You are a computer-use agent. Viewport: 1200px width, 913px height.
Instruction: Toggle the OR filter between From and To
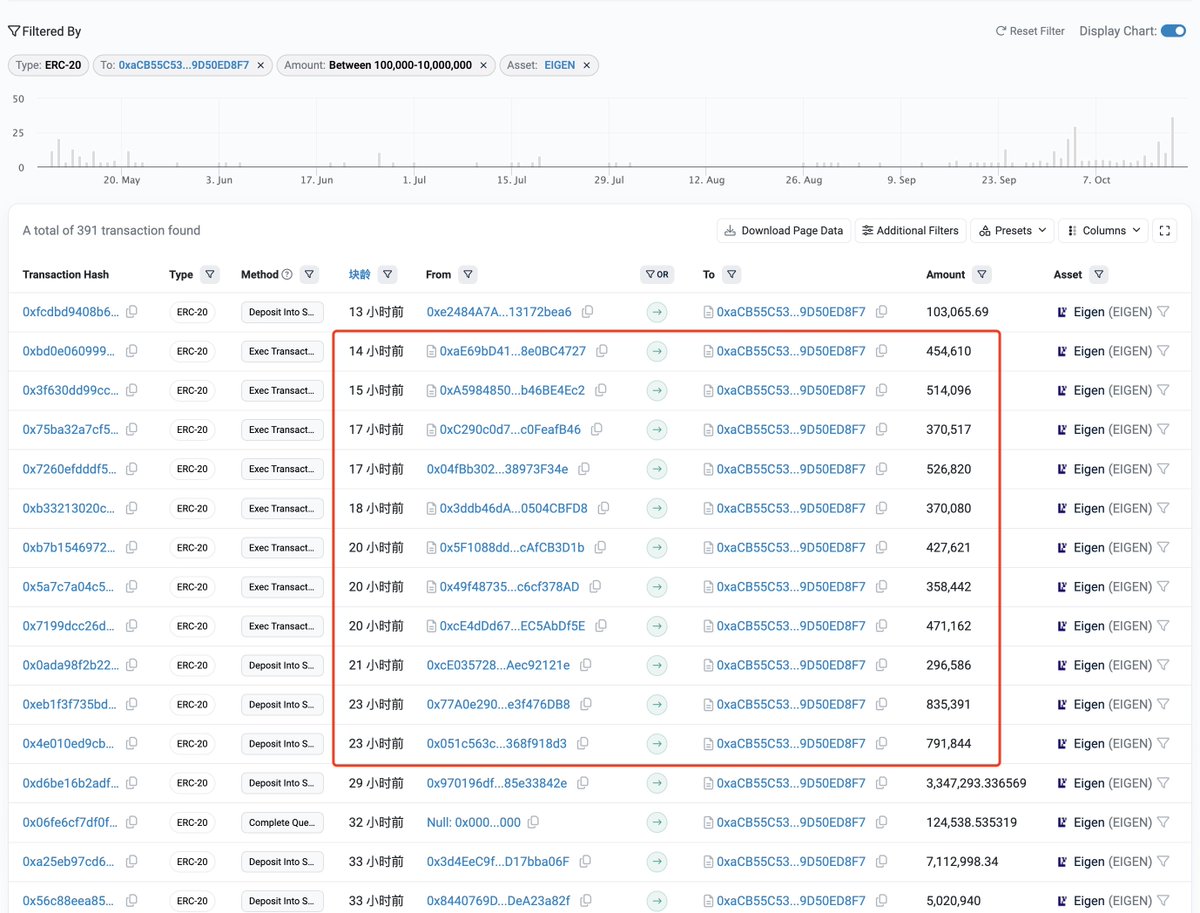657,274
